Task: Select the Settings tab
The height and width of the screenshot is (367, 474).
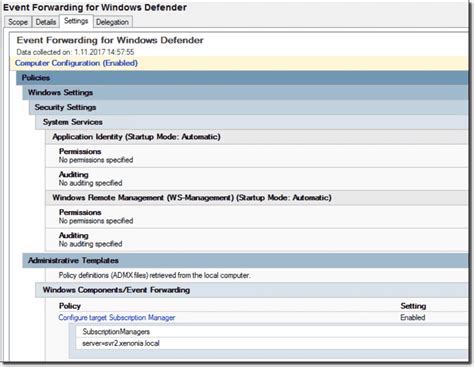Action: (76, 21)
